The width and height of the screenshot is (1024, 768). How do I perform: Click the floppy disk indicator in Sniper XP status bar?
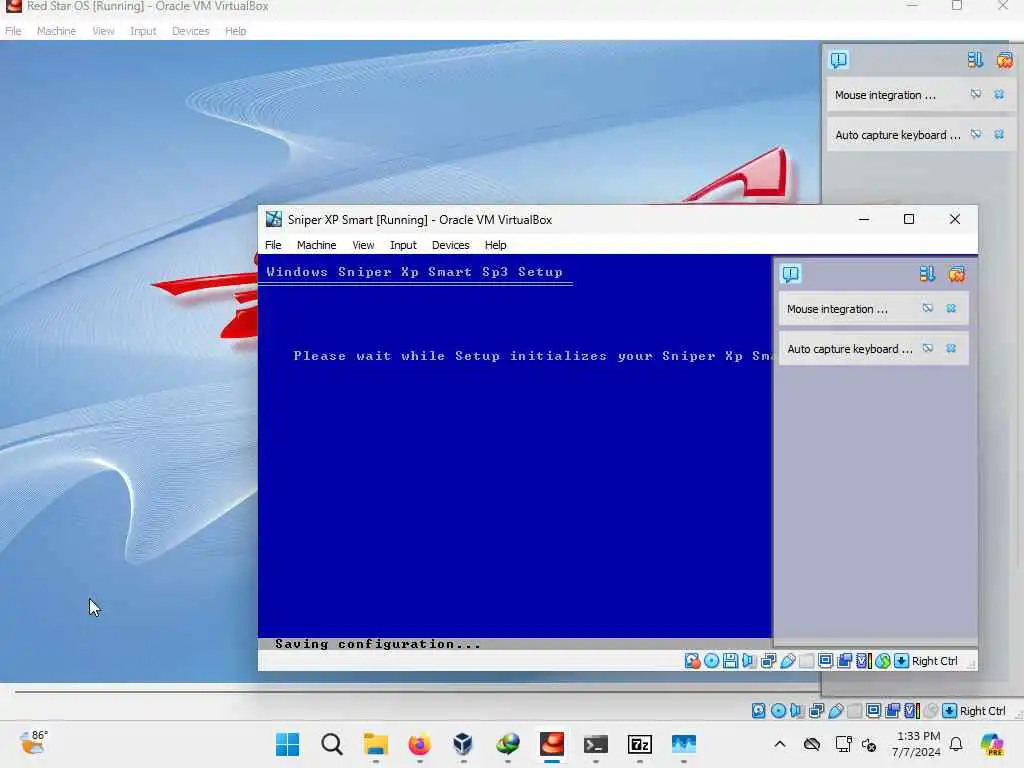(730, 661)
